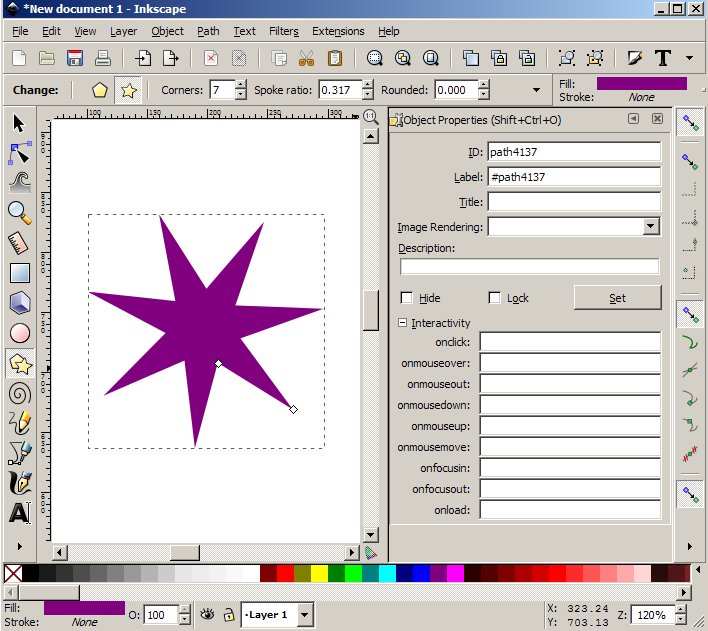
Task: Open the Extensions menu
Action: coord(338,31)
